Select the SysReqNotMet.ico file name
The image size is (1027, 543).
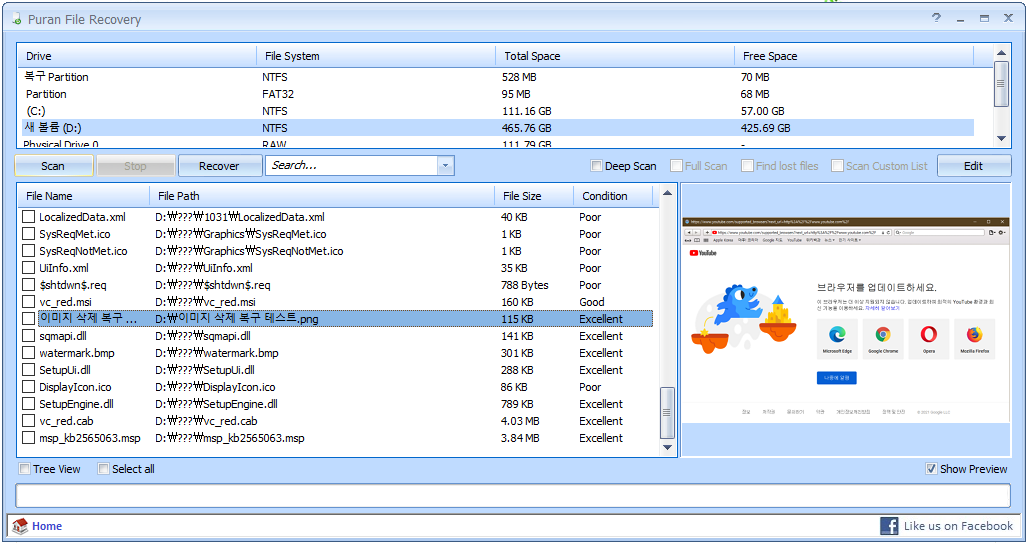click(83, 251)
